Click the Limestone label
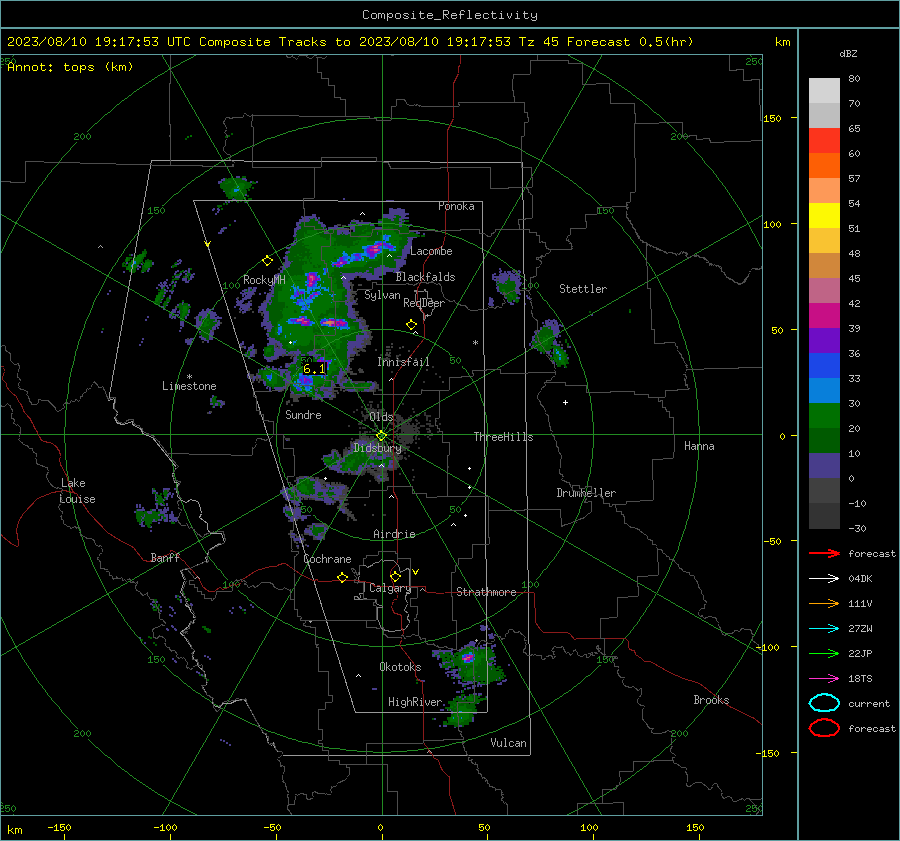The image size is (900, 841). coord(189,386)
